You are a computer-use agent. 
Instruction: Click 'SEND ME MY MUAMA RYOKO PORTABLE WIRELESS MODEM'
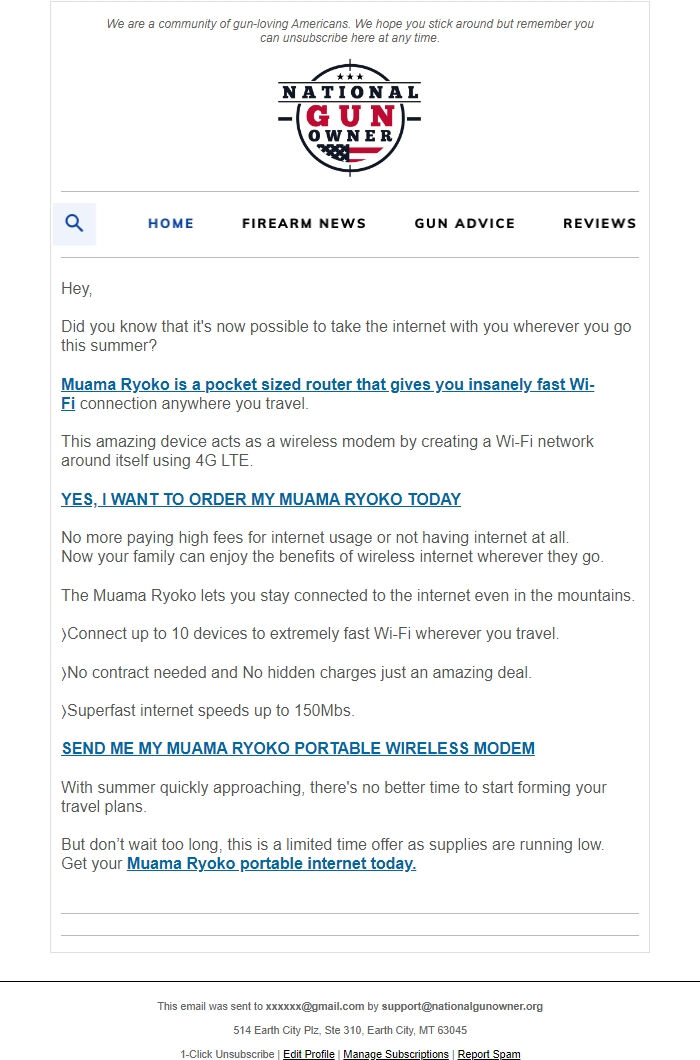pos(298,748)
